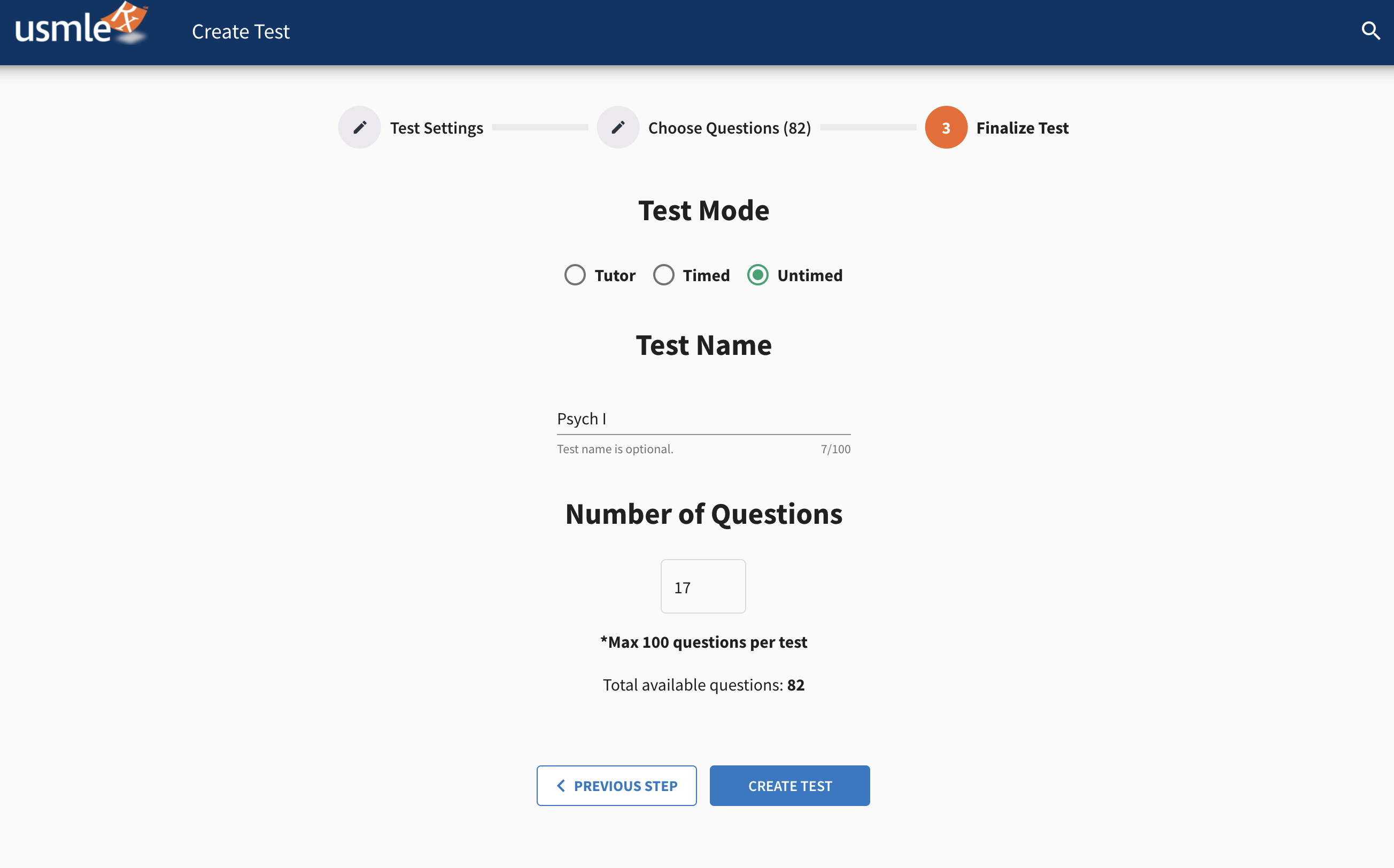Click the Test Settings pencil icon
The width and height of the screenshot is (1394, 868).
(x=359, y=127)
